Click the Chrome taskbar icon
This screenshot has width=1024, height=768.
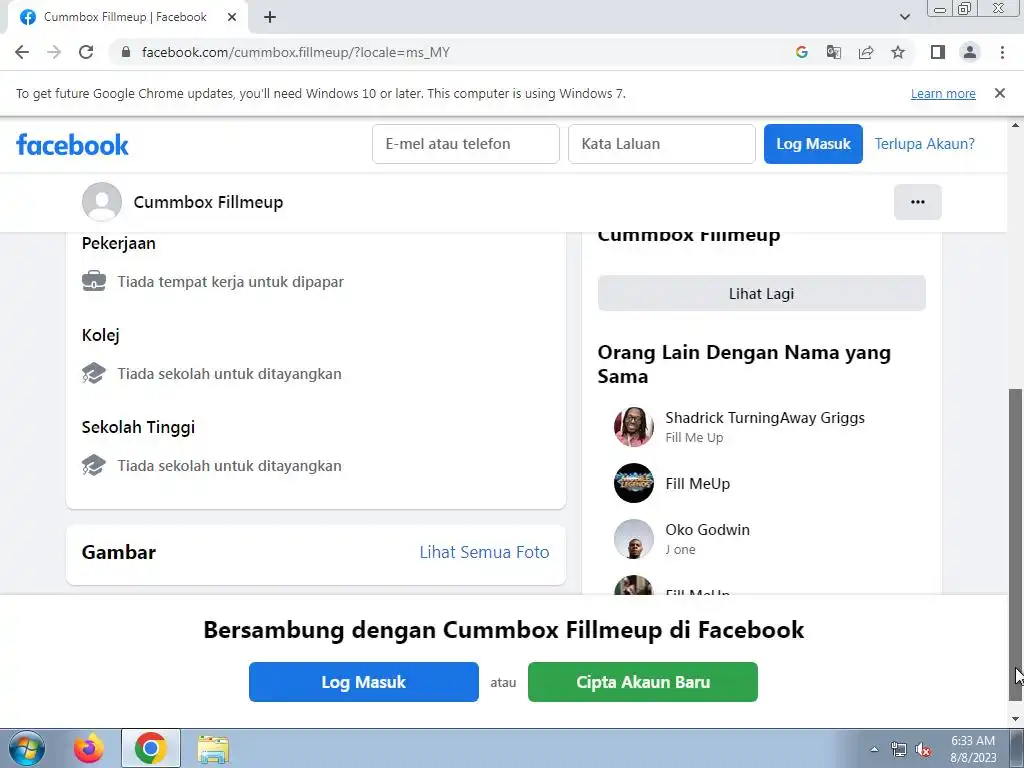[x=151, y=748]
